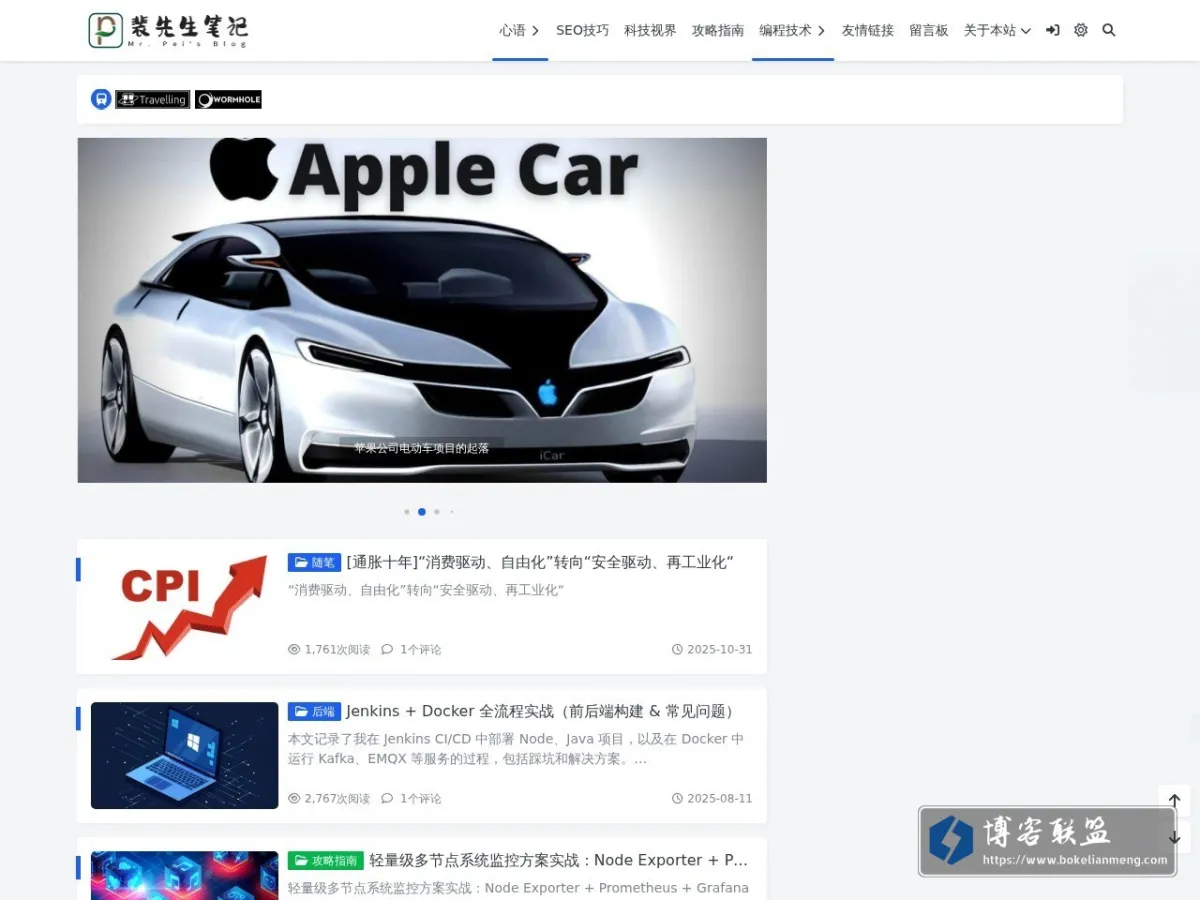The image size is (1200, 900).
Task: Open the Wormhole badge link
Action: (x=228, y=99)
